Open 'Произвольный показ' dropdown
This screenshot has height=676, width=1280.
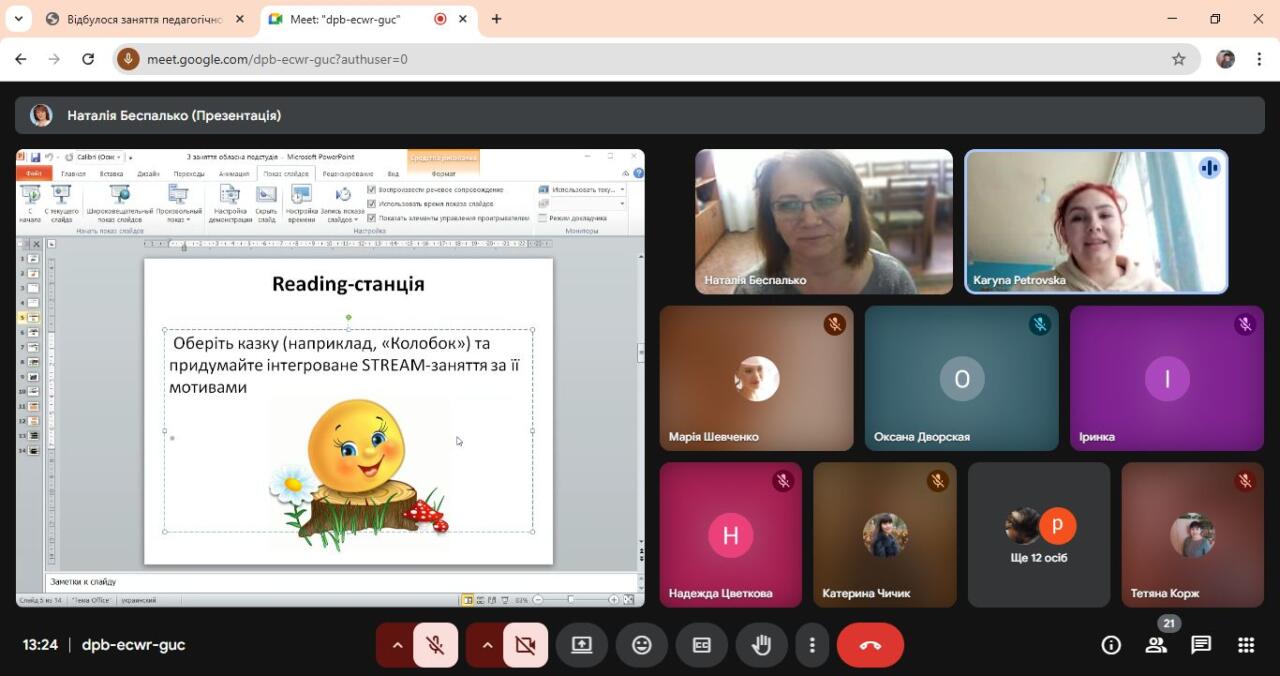[180, 203]
